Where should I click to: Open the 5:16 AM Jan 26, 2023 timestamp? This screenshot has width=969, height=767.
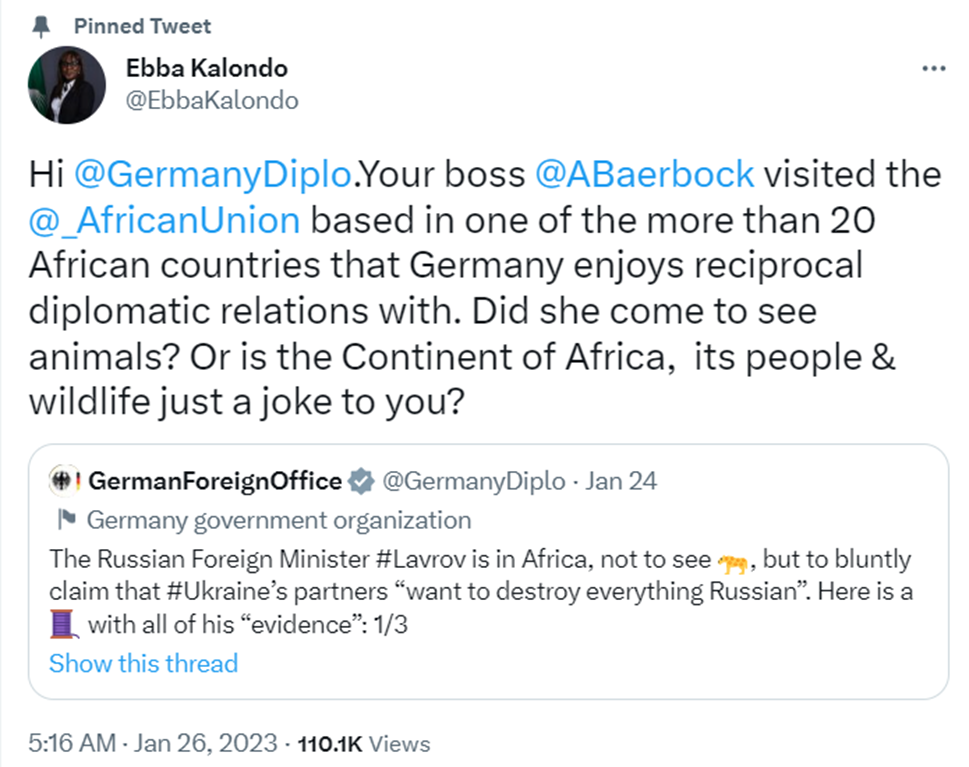[x=151, y=744]
